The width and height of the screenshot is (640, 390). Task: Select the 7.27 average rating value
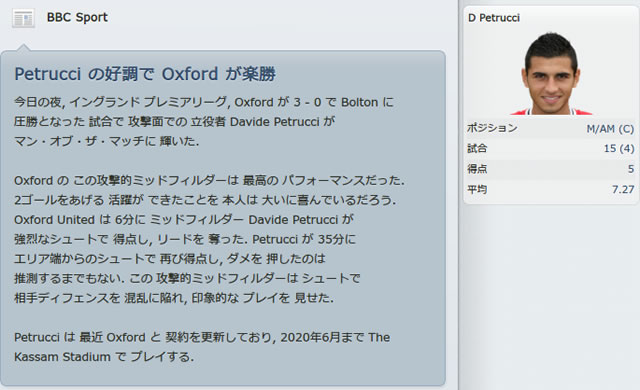point(623,189)
